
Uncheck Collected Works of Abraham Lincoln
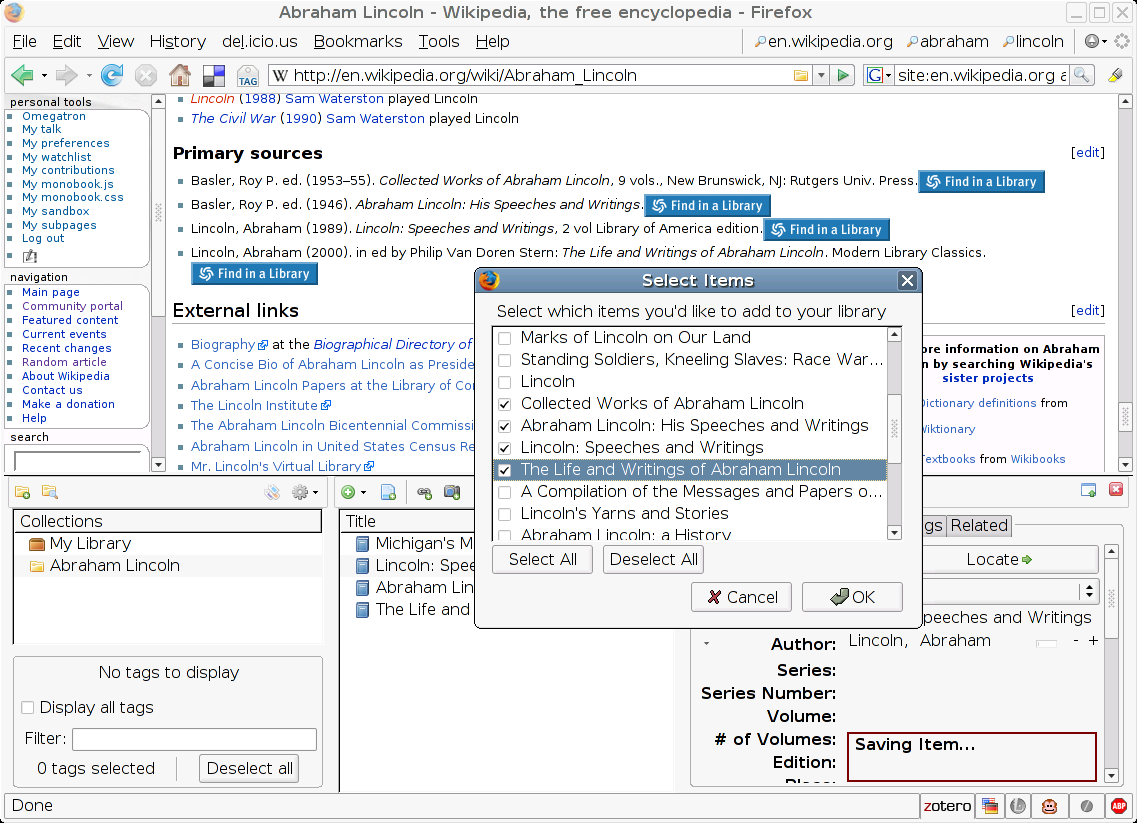[505, 404]
